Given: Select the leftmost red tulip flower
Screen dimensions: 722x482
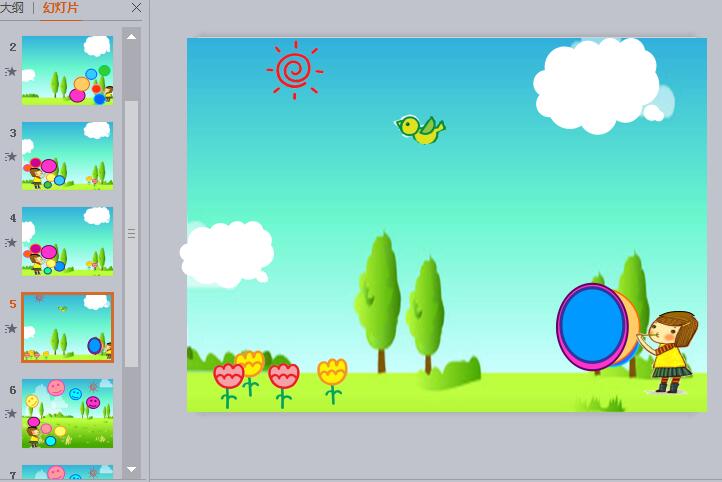Looking at the screenshot, I should 229,385.
